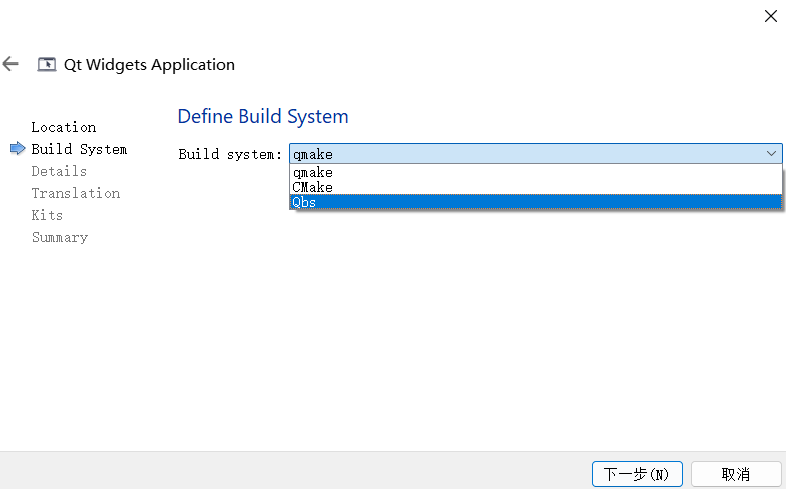Click the Define Build System heading
The height and width of the screenshot is (489, 786).
pyautogui.click(x=263, y=116)
